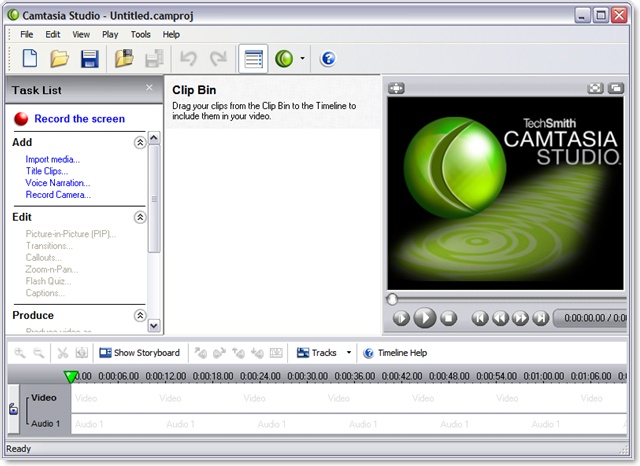Click the preview playback slider knob
The height and width of the screenshot is (466, 640).
pyautogui.click(x=392, y=300)
